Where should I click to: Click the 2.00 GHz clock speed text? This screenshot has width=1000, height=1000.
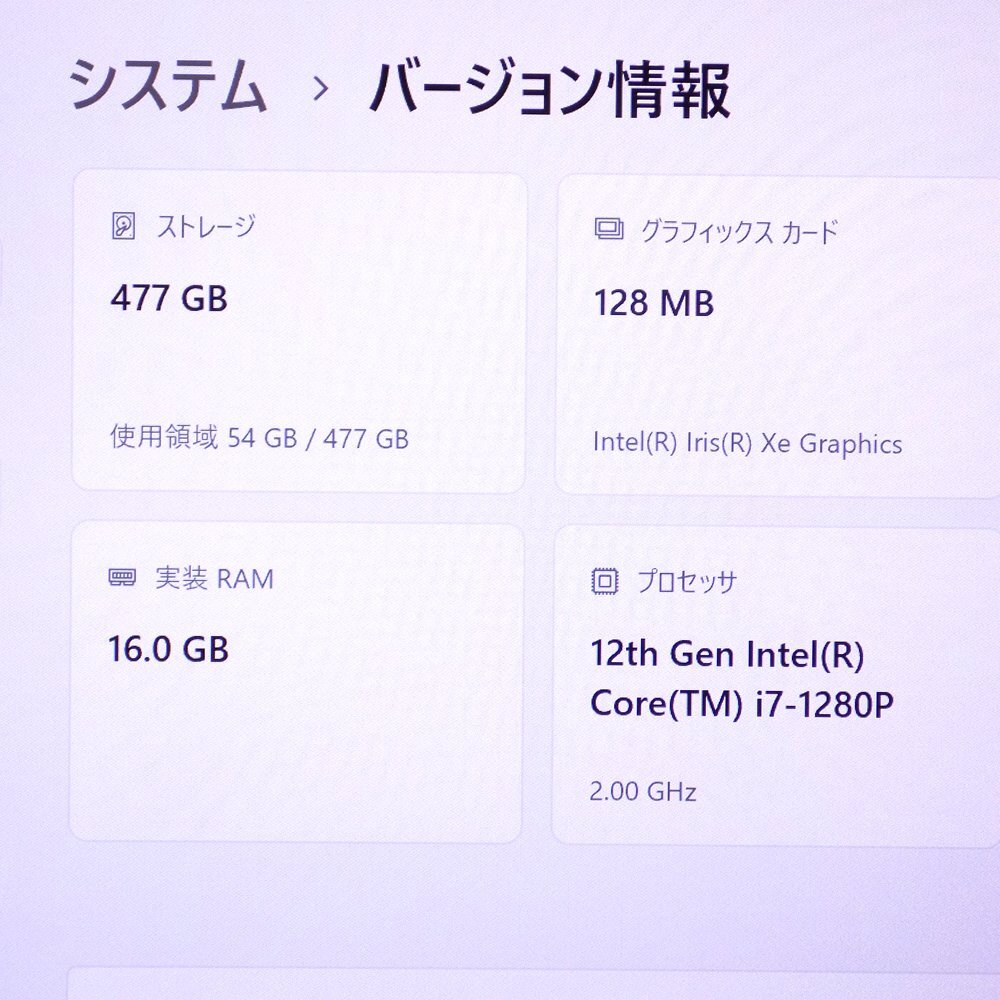click(x=643, y=792)
